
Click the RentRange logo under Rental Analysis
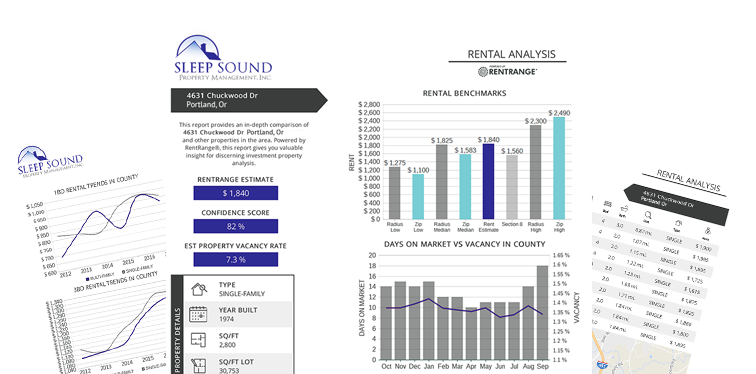click(x=507, y=71)
